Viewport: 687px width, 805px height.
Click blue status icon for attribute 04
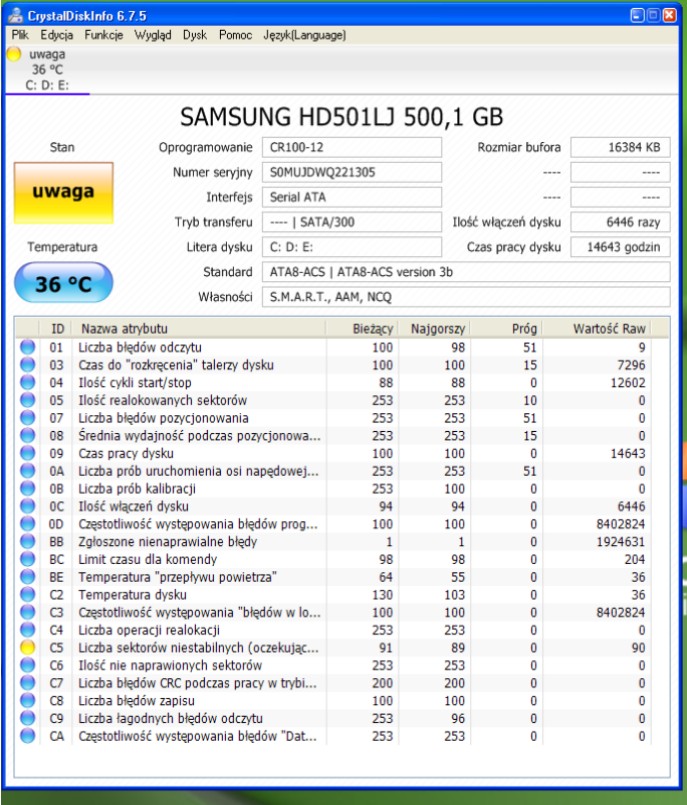28,382
